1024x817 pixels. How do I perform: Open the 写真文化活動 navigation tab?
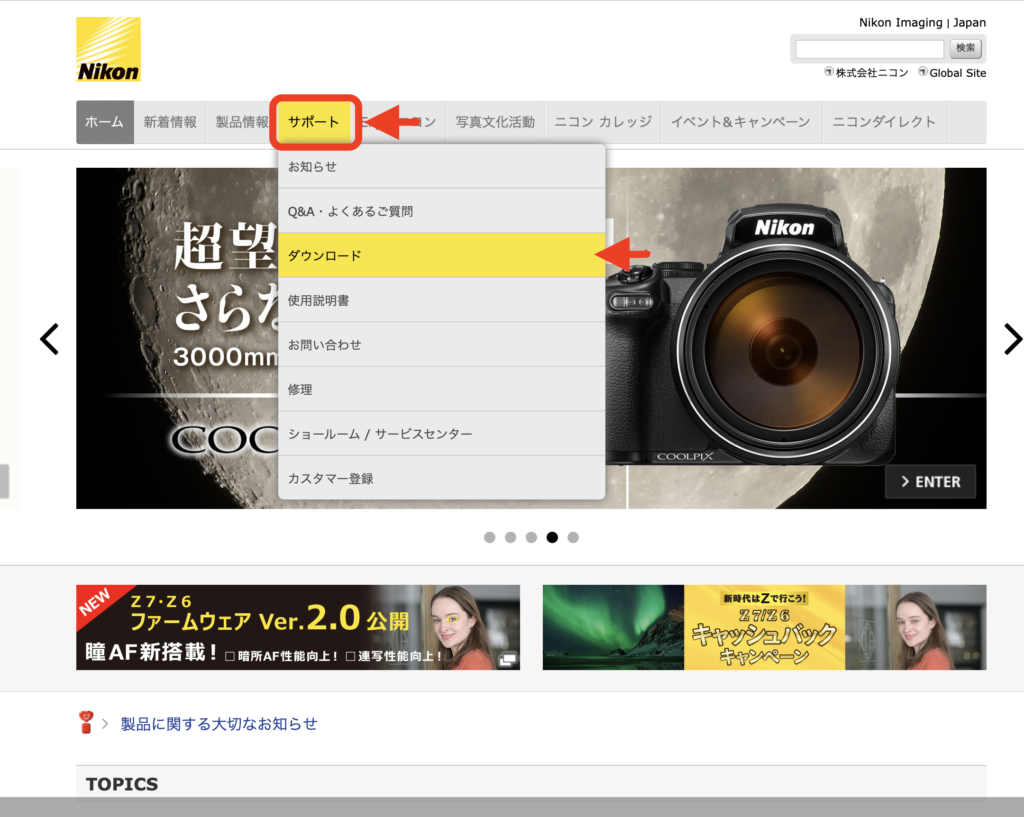tap(495, 122)
